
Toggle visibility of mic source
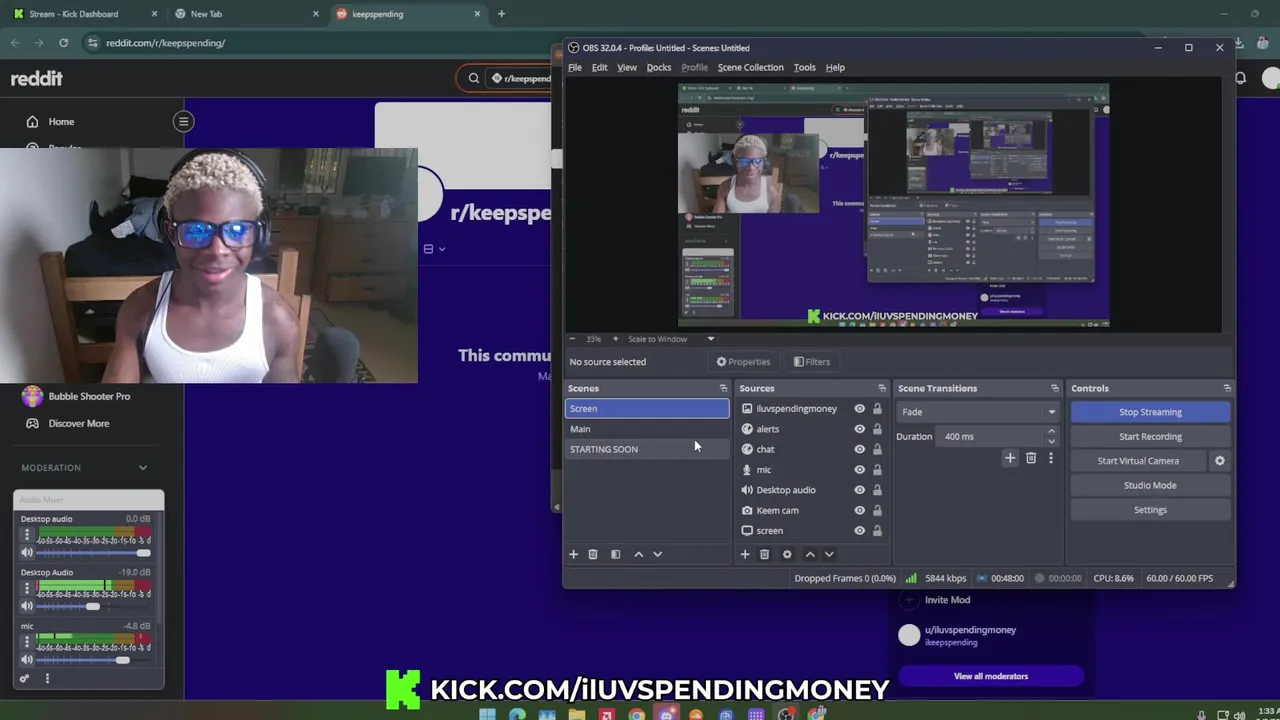click(x=859, y=470)
